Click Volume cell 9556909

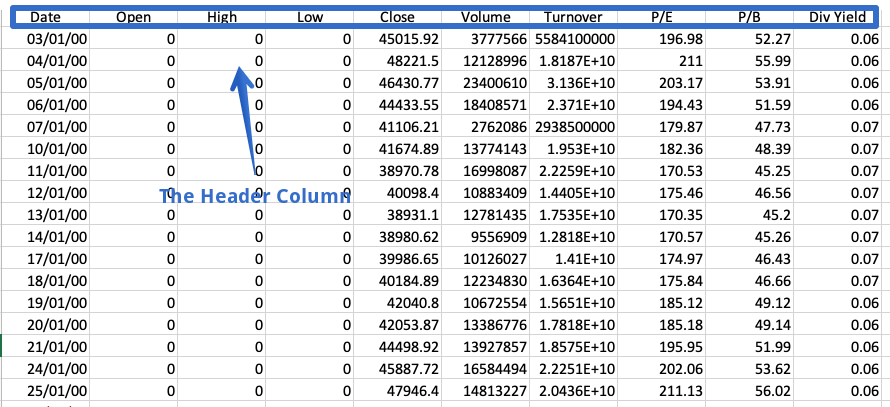pos(485,237)
